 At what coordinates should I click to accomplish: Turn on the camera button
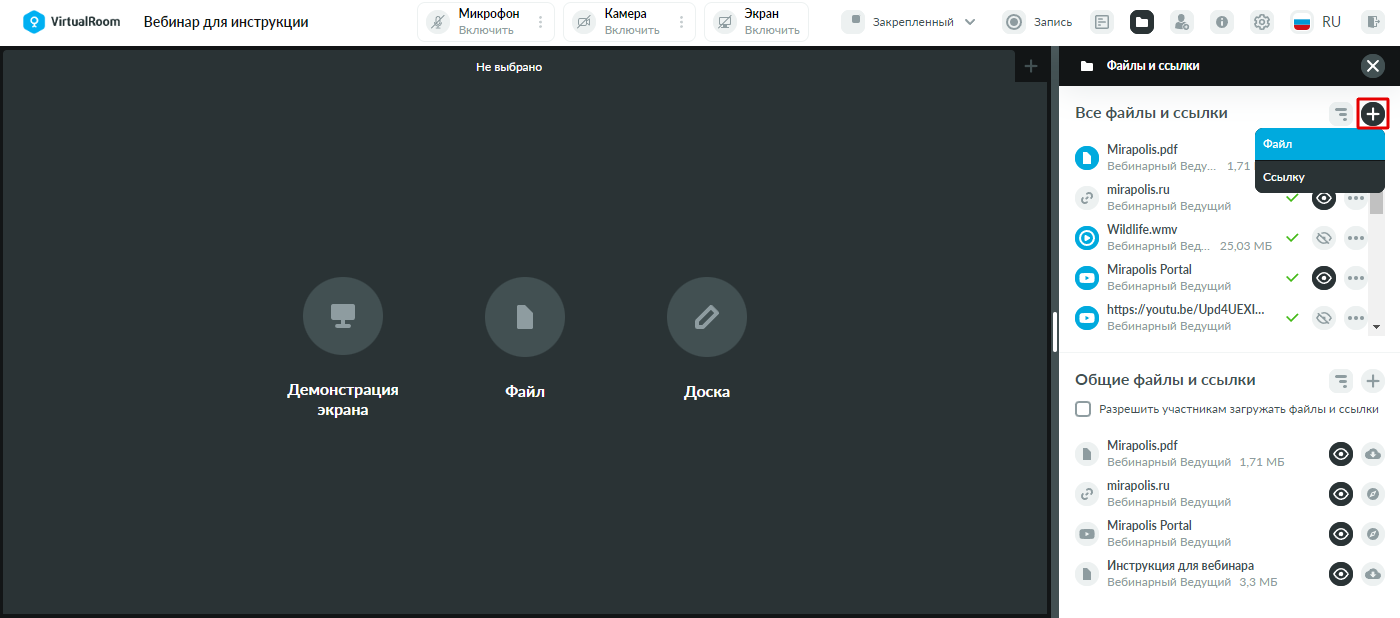tap(582, 22)
